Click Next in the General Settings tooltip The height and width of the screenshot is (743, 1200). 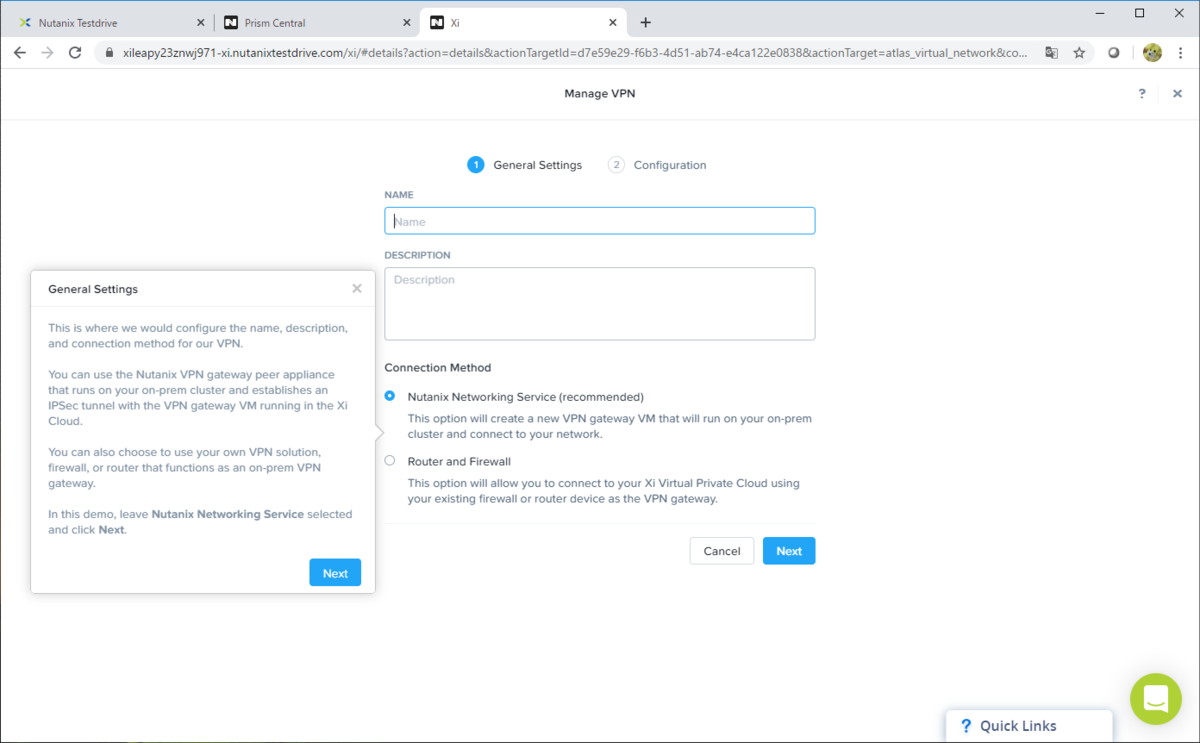[335, 573]
